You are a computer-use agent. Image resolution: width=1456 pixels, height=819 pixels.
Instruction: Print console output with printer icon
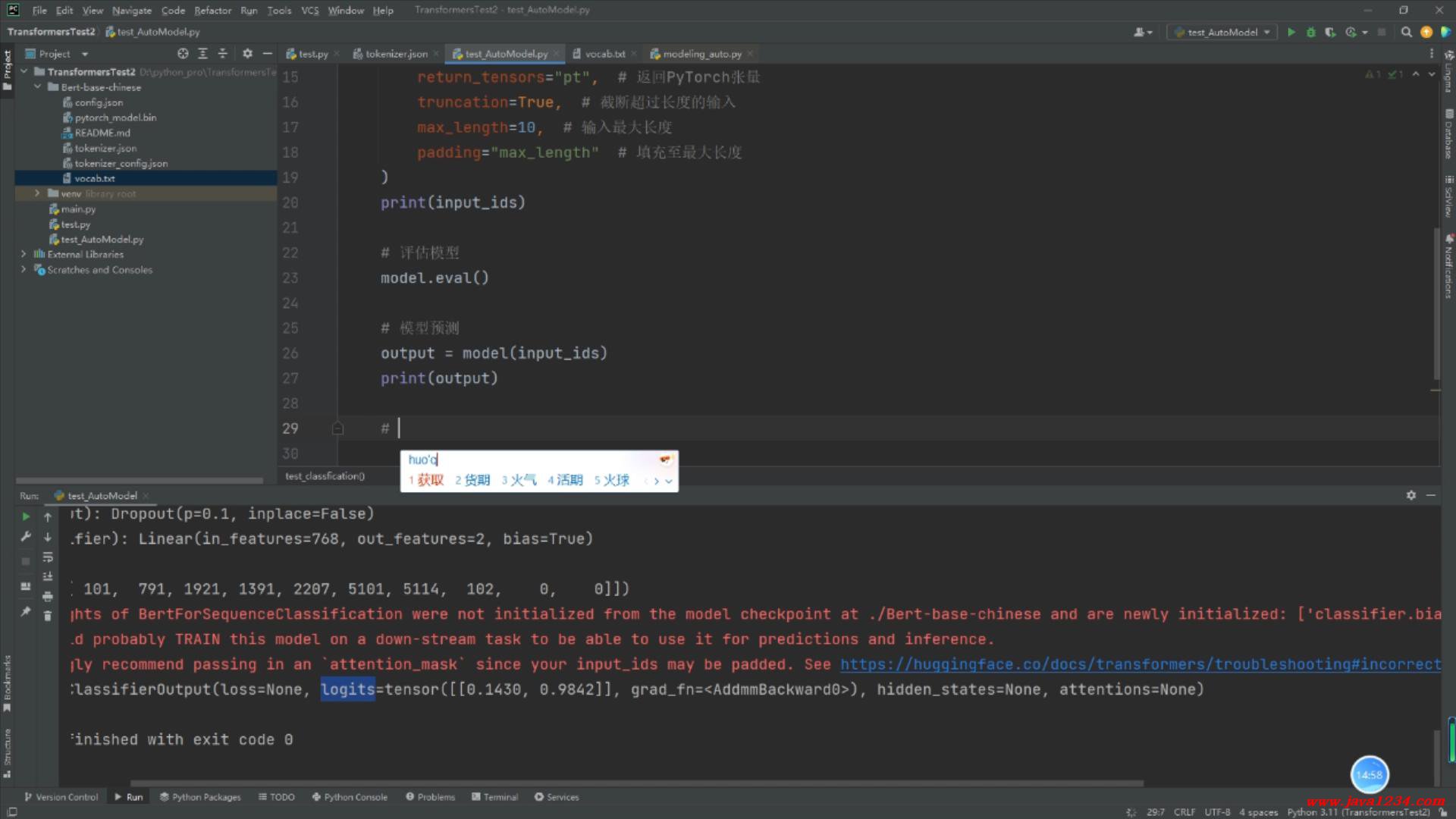point(48,596)
